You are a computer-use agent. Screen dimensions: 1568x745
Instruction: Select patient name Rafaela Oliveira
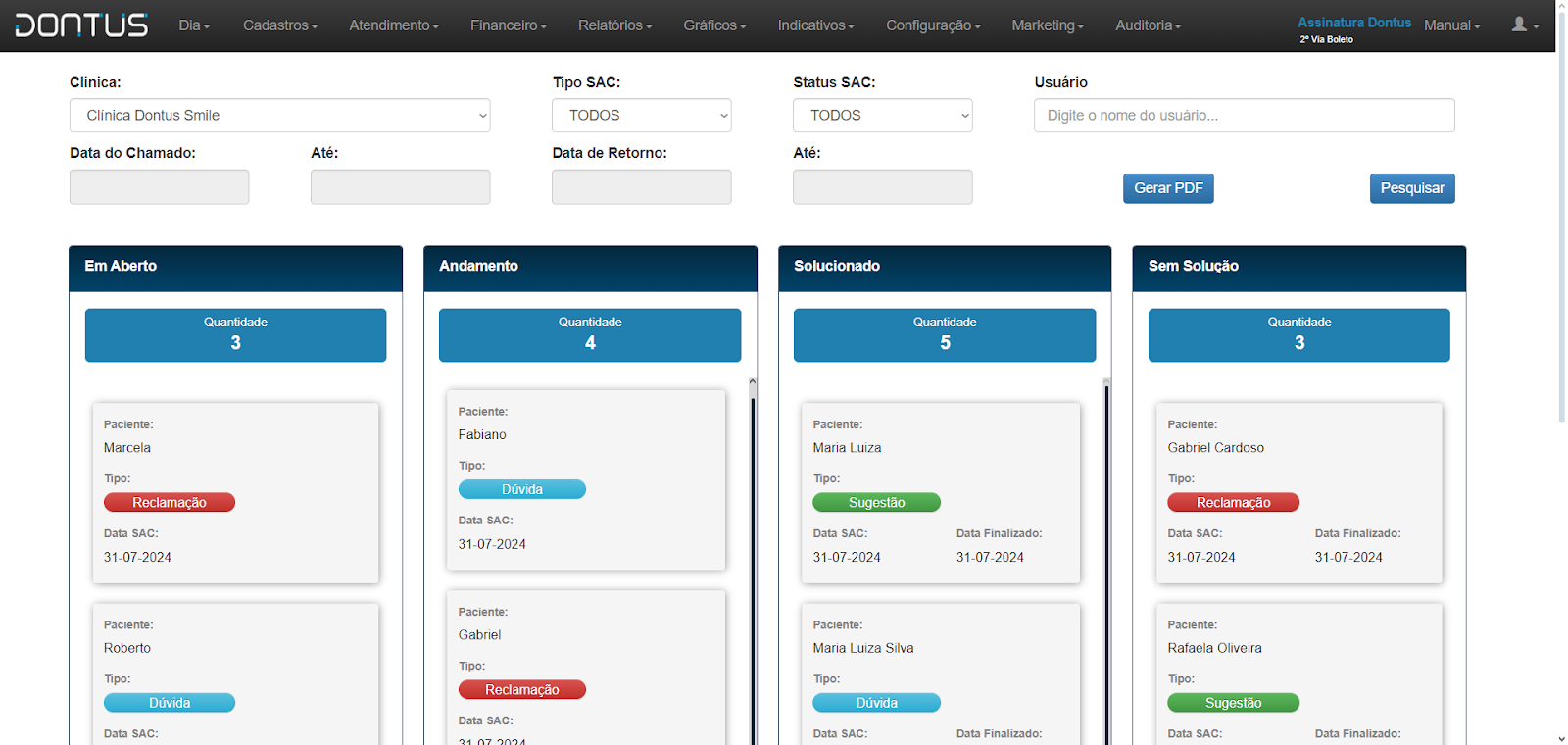click(x=1215, y=648)
